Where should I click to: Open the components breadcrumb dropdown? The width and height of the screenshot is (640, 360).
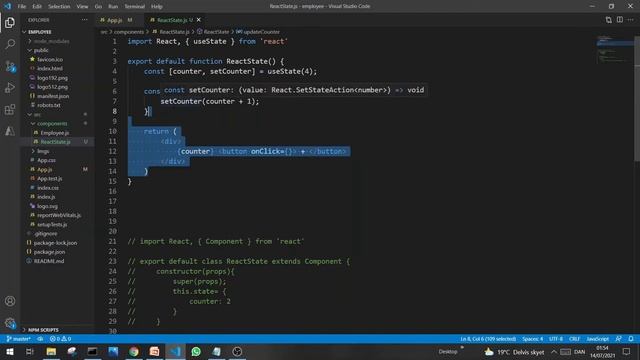[x=129, y=32]
